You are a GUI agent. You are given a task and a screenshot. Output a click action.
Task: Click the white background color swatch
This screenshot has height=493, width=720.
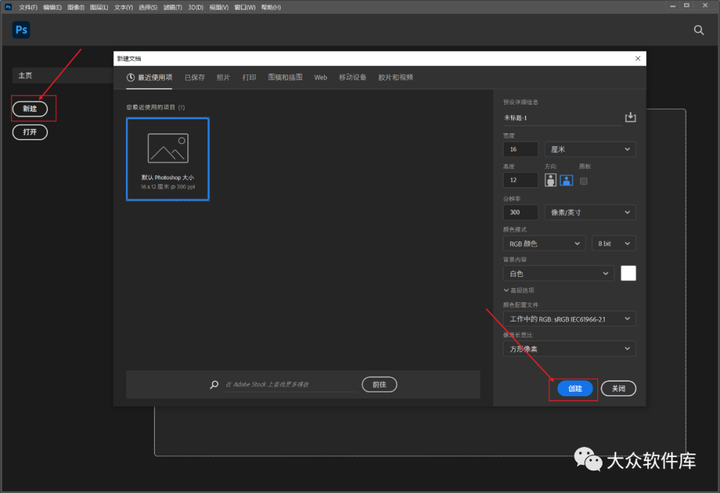click(x=628, y=273)
